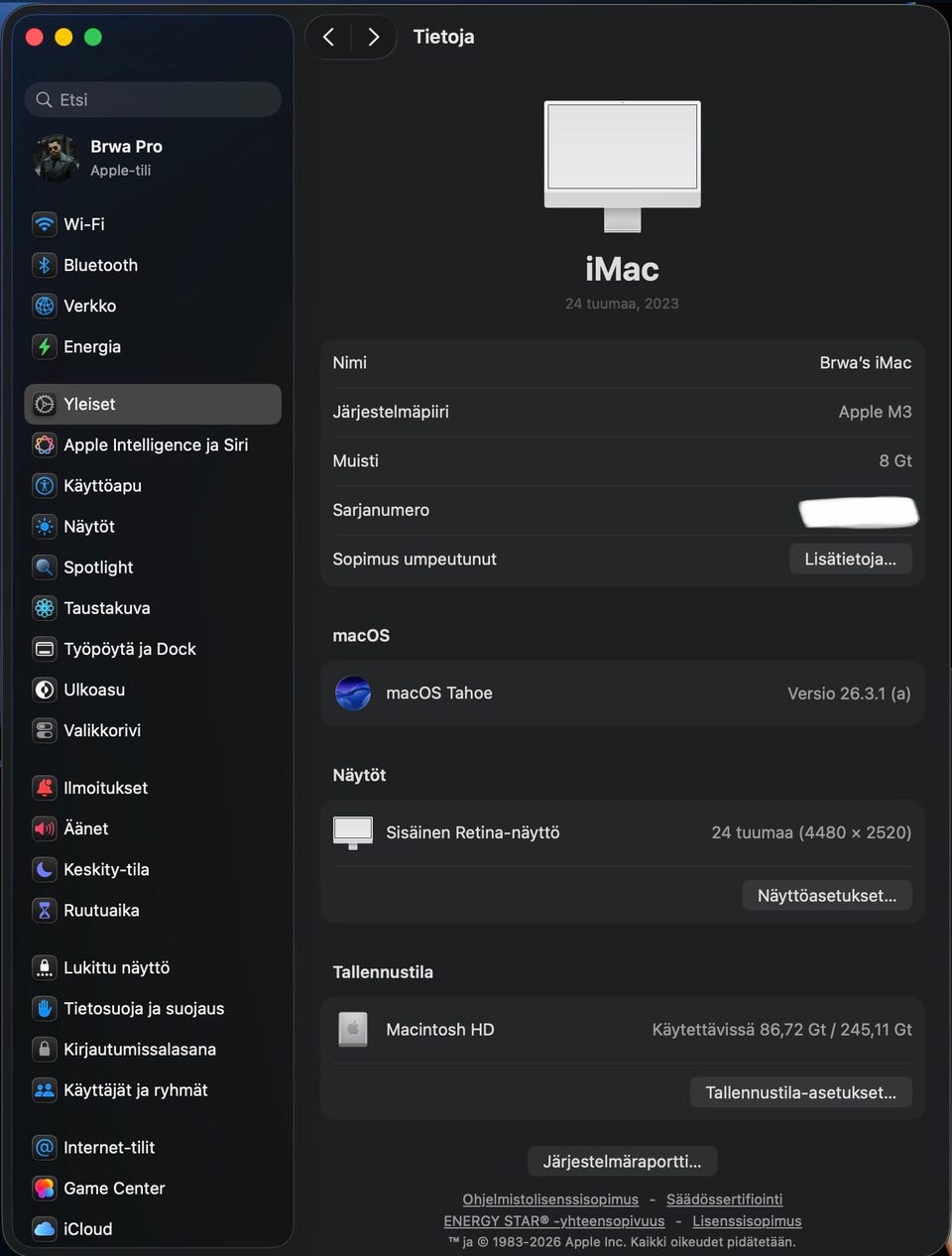The width and height of the screenshot is (952, 1256).
Task: Open the Ilmoitukset bell icon
Action: click(45, 788)
